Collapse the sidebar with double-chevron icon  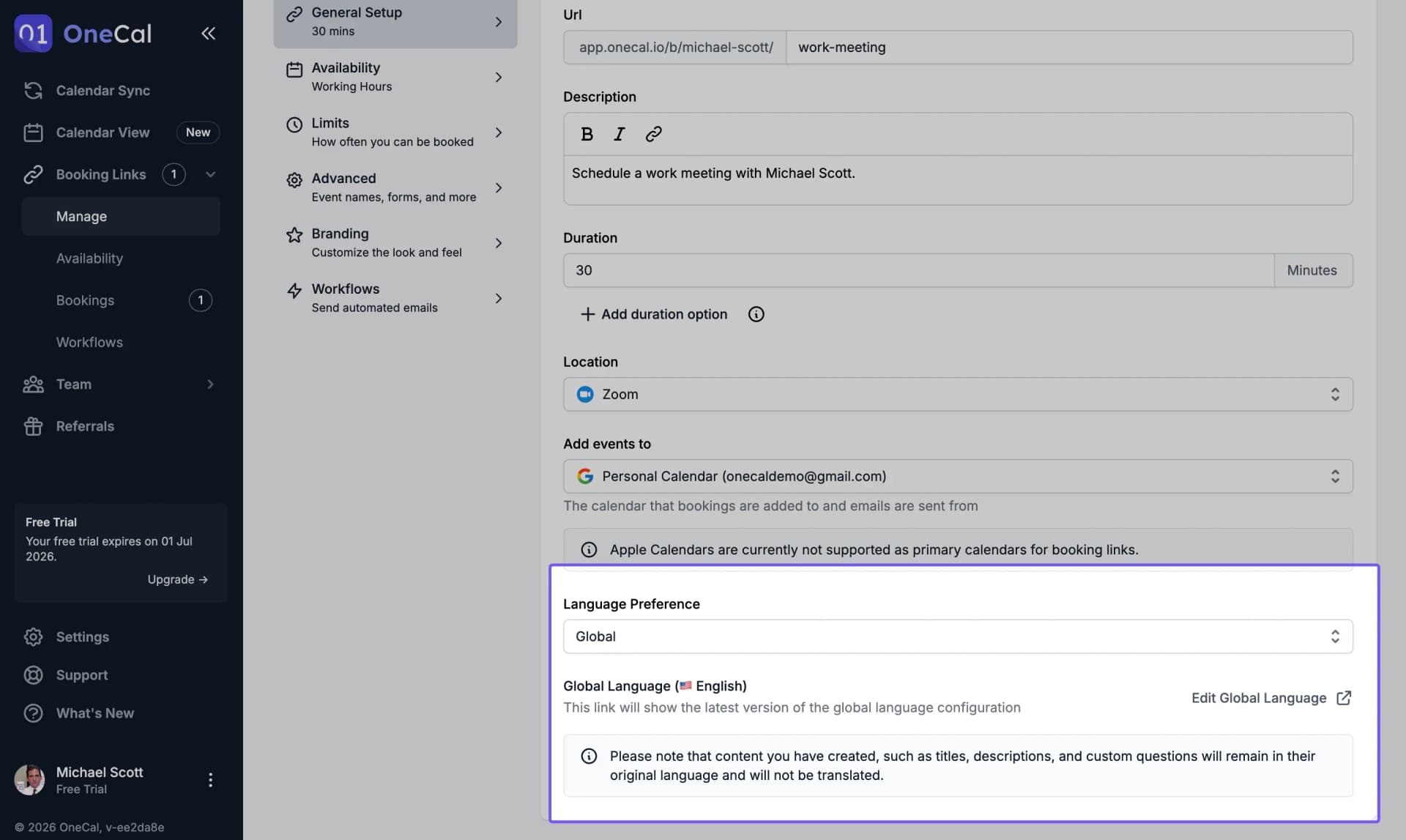[208, 33]
